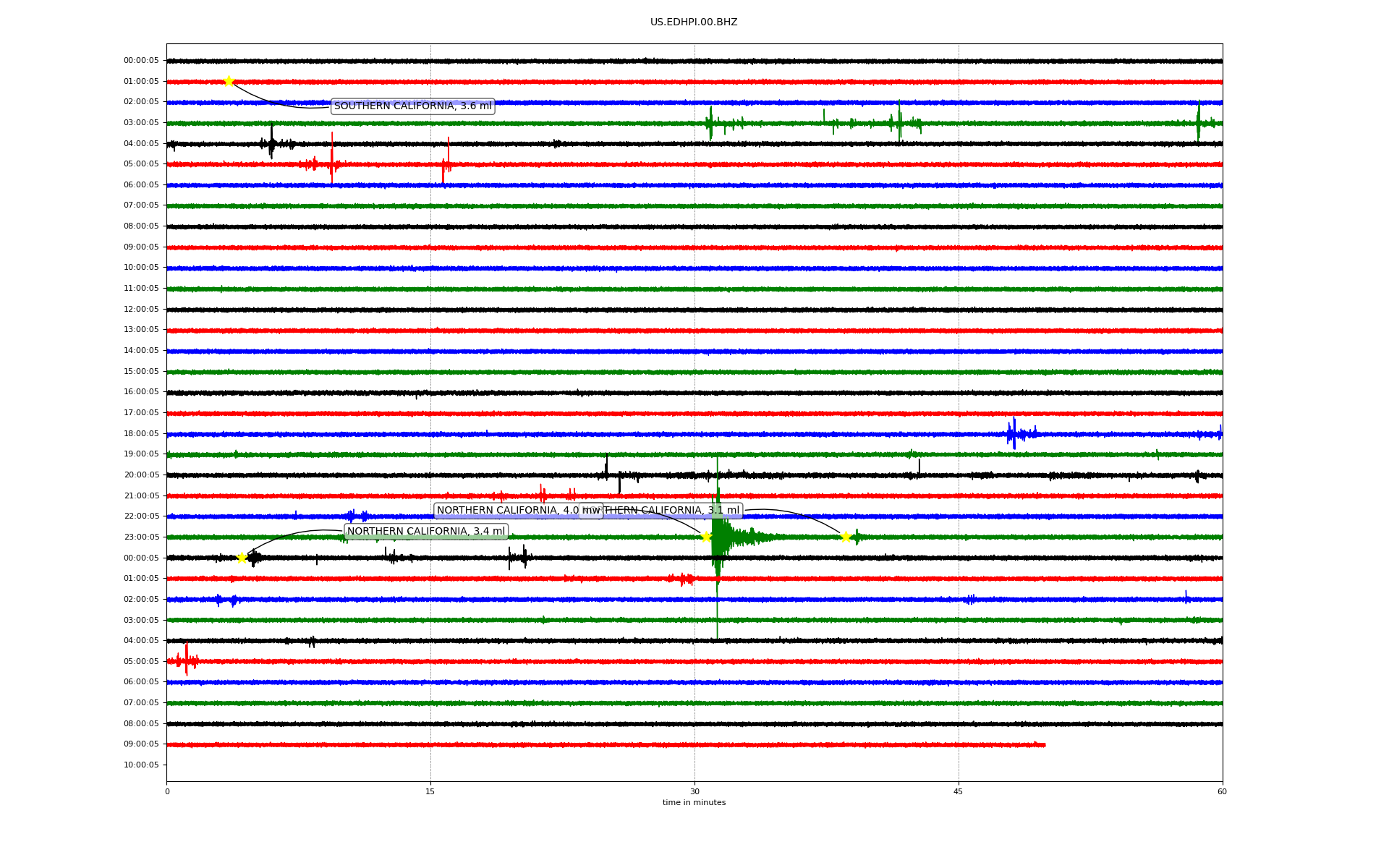
Task: Click the Southern California 3.6 ml star marker
Action: click(x=229, y=81)
